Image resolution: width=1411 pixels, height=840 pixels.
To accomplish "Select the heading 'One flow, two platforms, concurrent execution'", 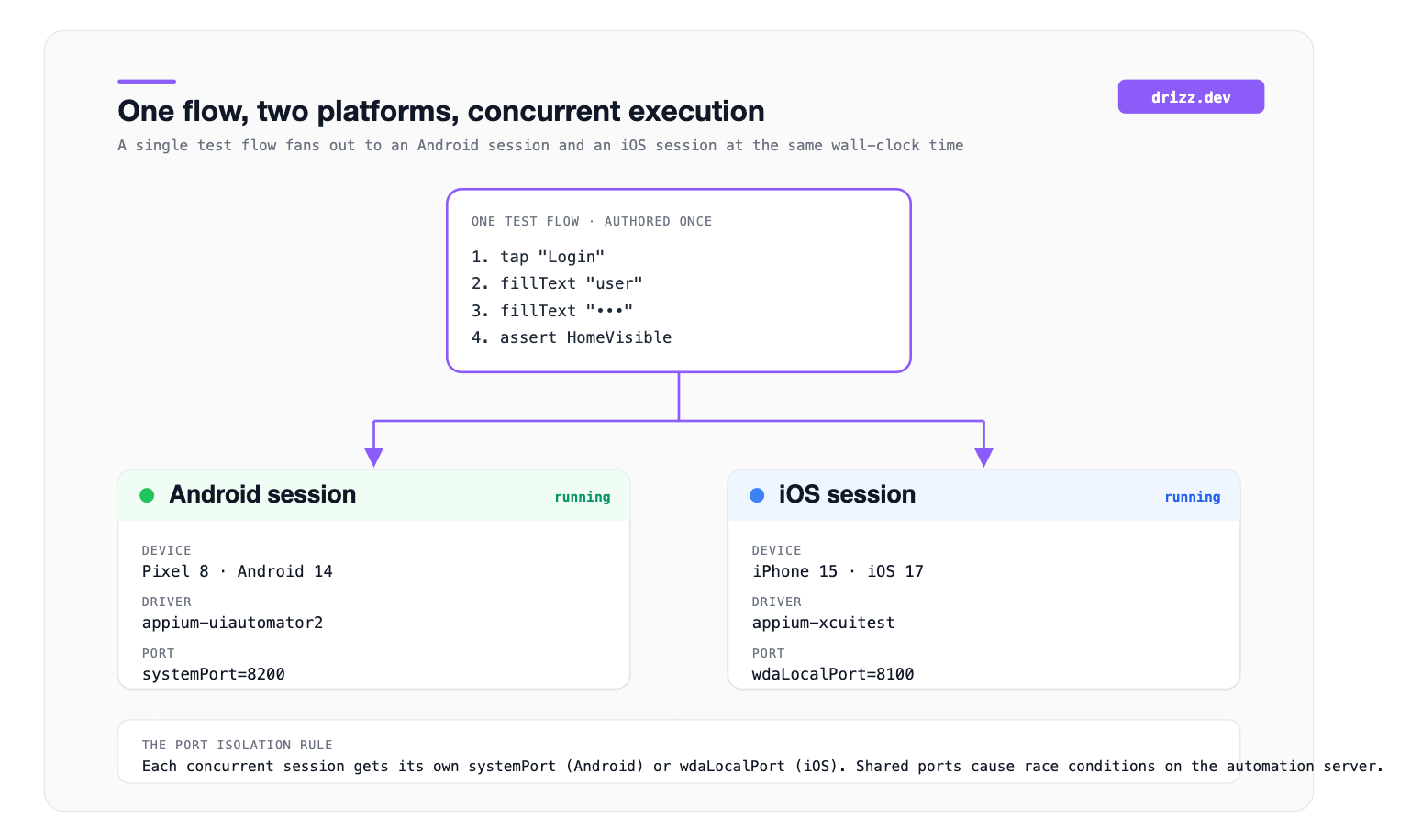I will [441, 111].
